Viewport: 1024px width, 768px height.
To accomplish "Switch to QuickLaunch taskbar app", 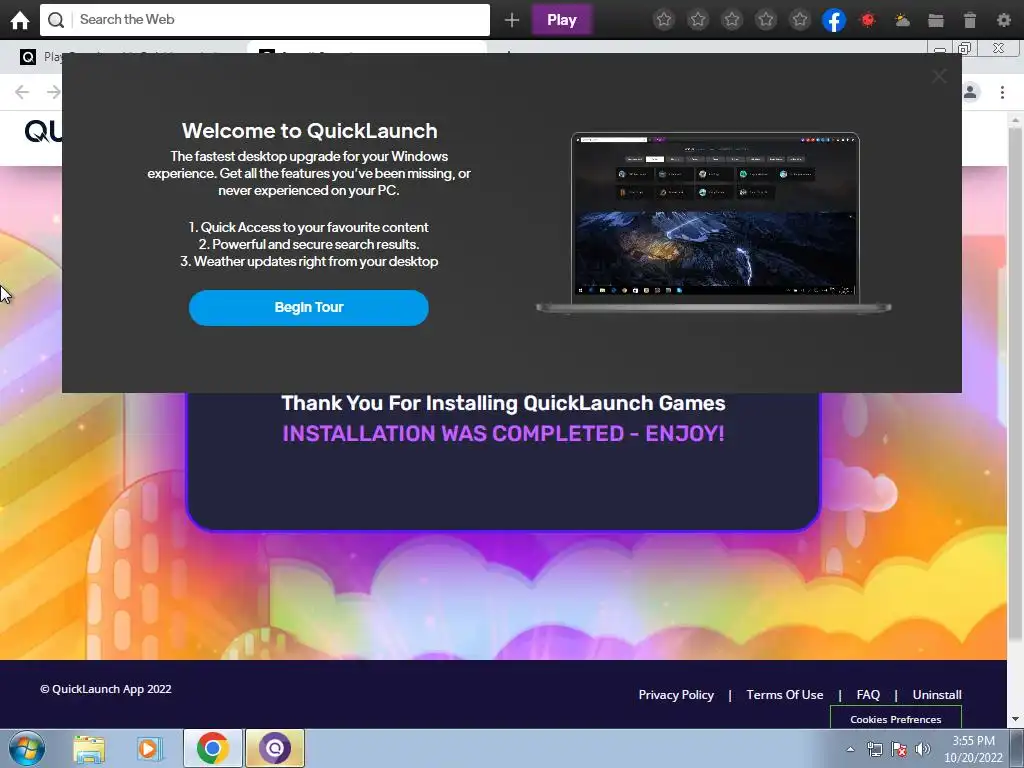I will (x=275, y=748).
